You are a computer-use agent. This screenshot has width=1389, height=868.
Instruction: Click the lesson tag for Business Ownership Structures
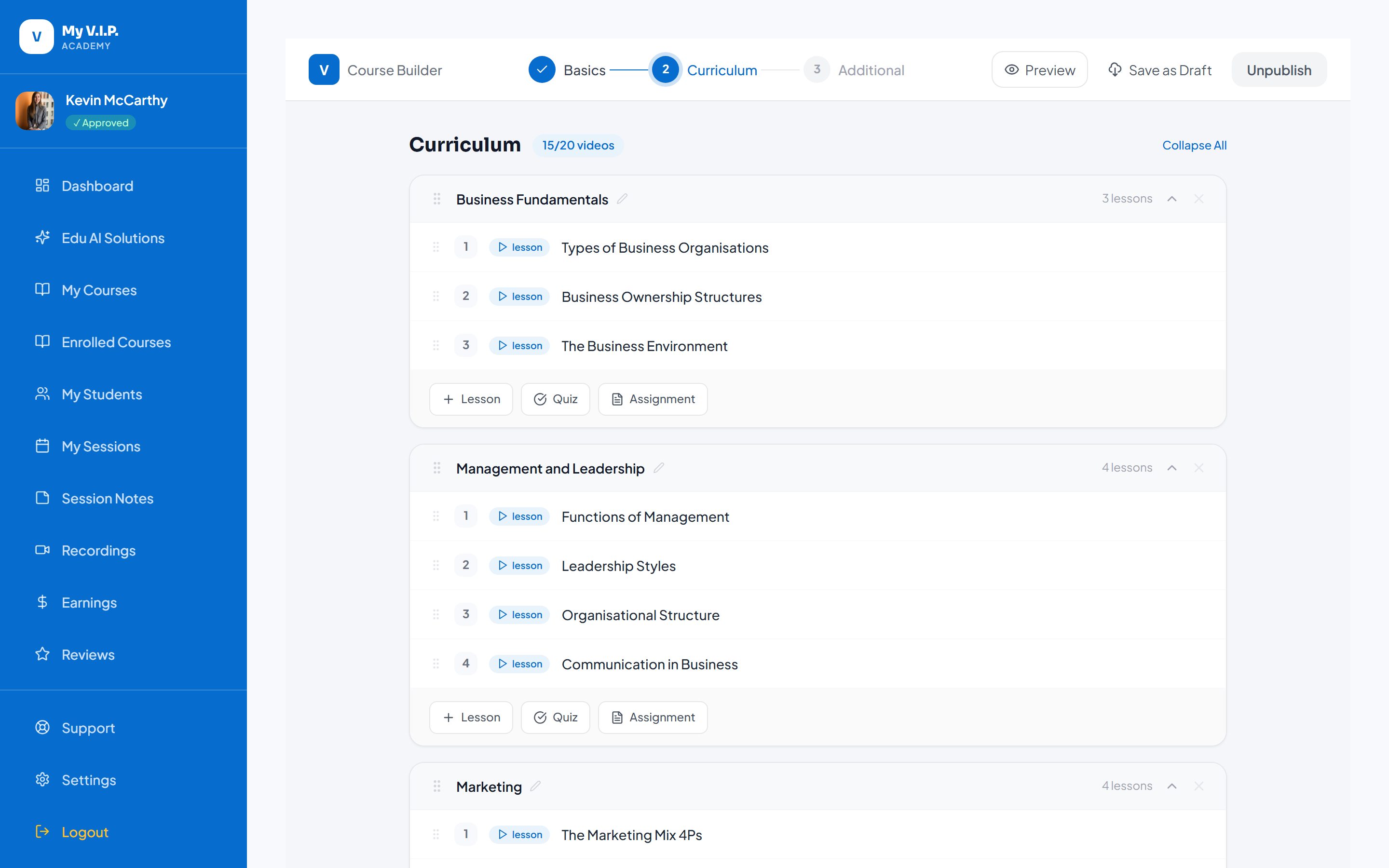519,296
